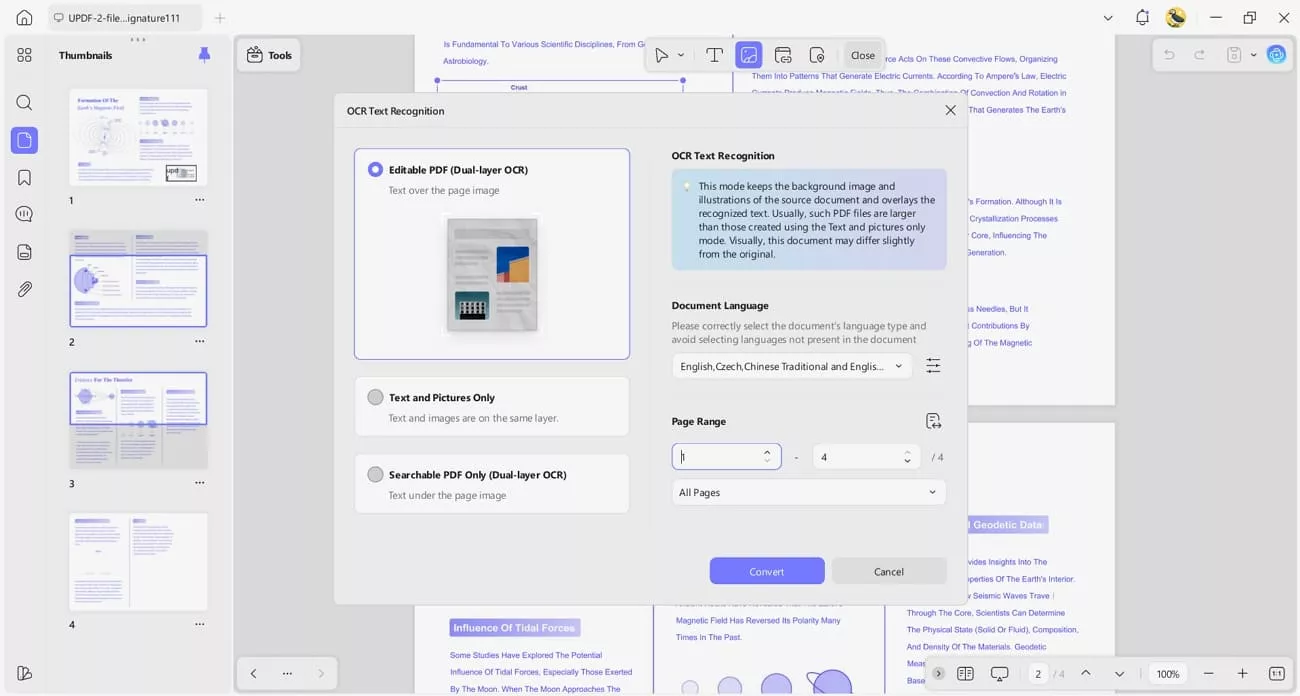
Task: Choose Text and Pictures Only mode
Action: coord(375,397)
